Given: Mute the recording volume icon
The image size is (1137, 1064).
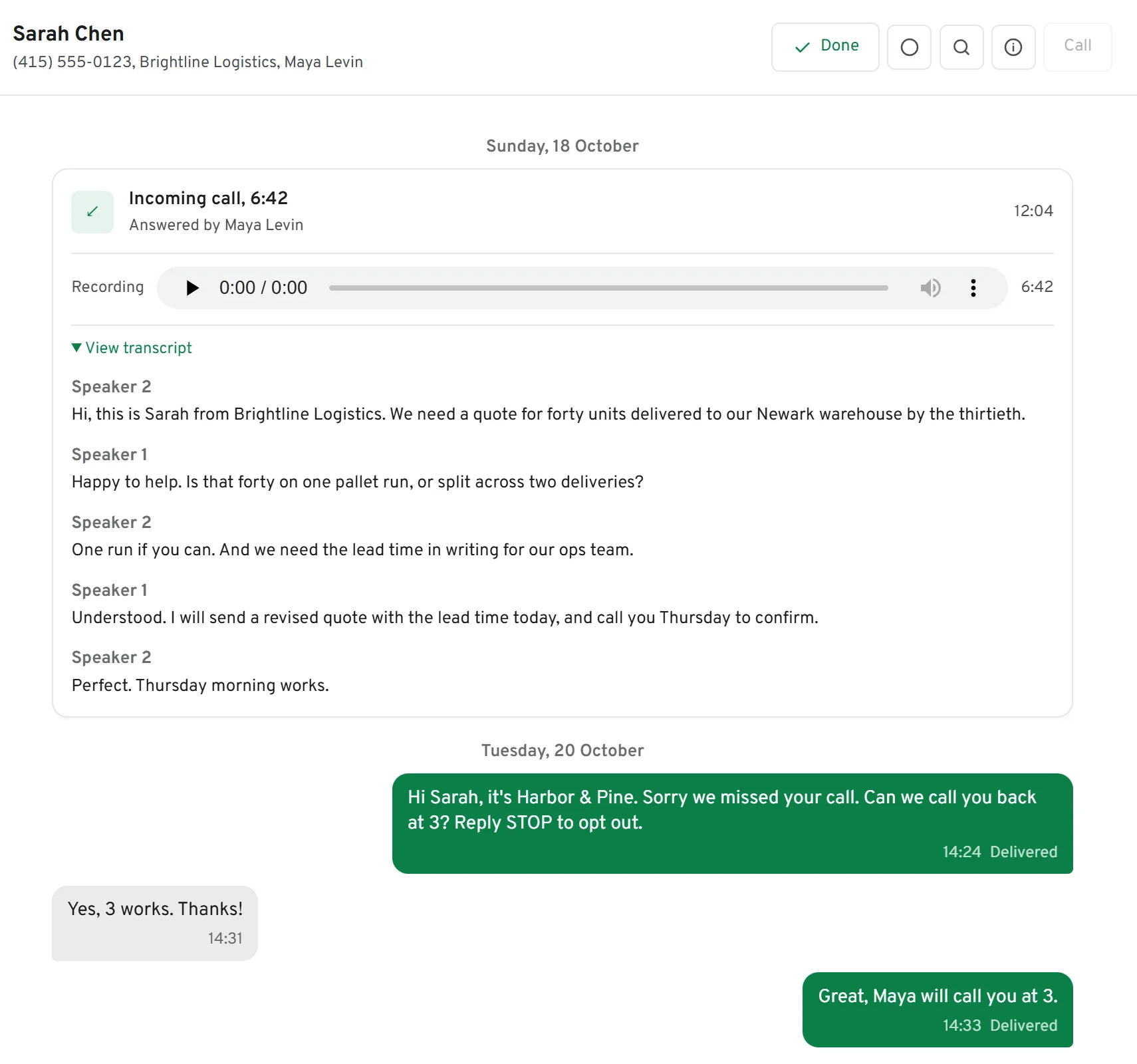Looking at the screenshot, I should coord(930,288).
